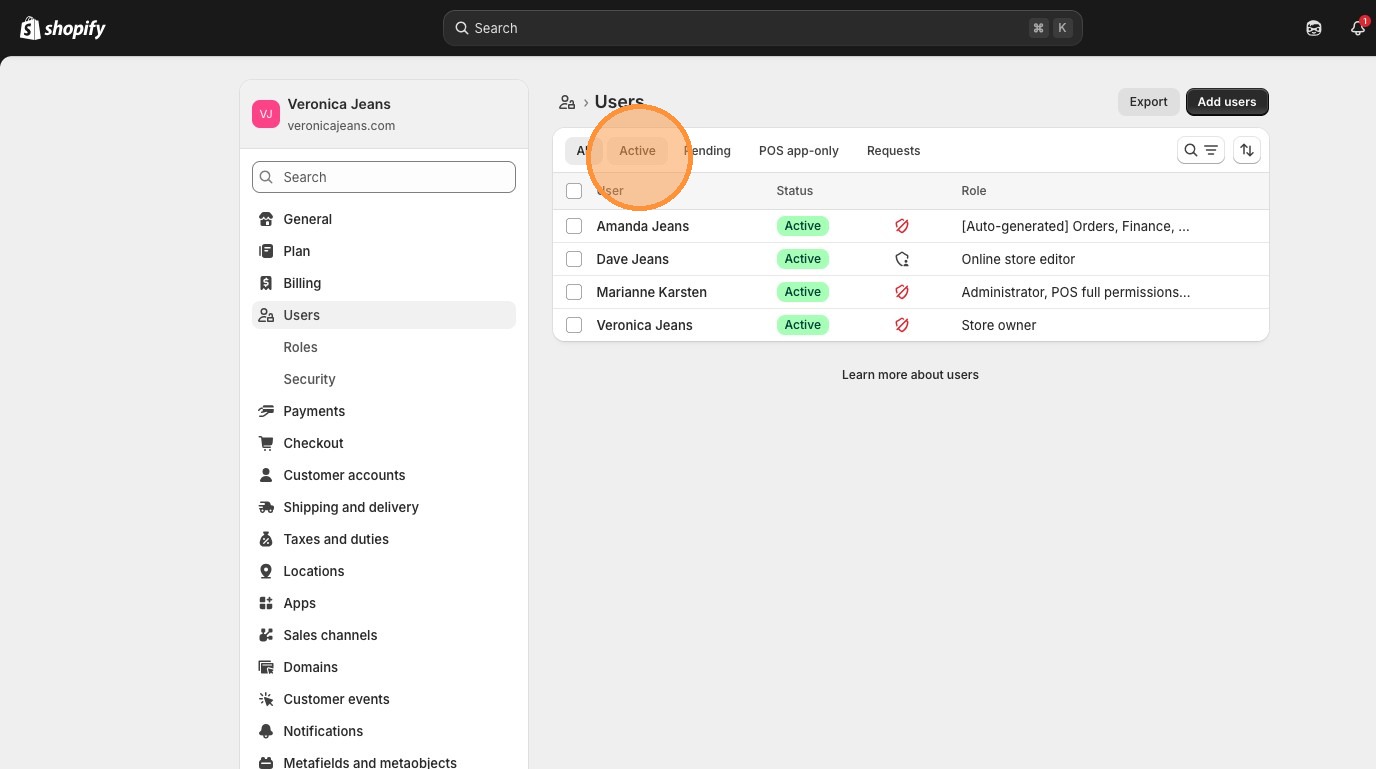Click the Customer events icon

tap(266, 699)
